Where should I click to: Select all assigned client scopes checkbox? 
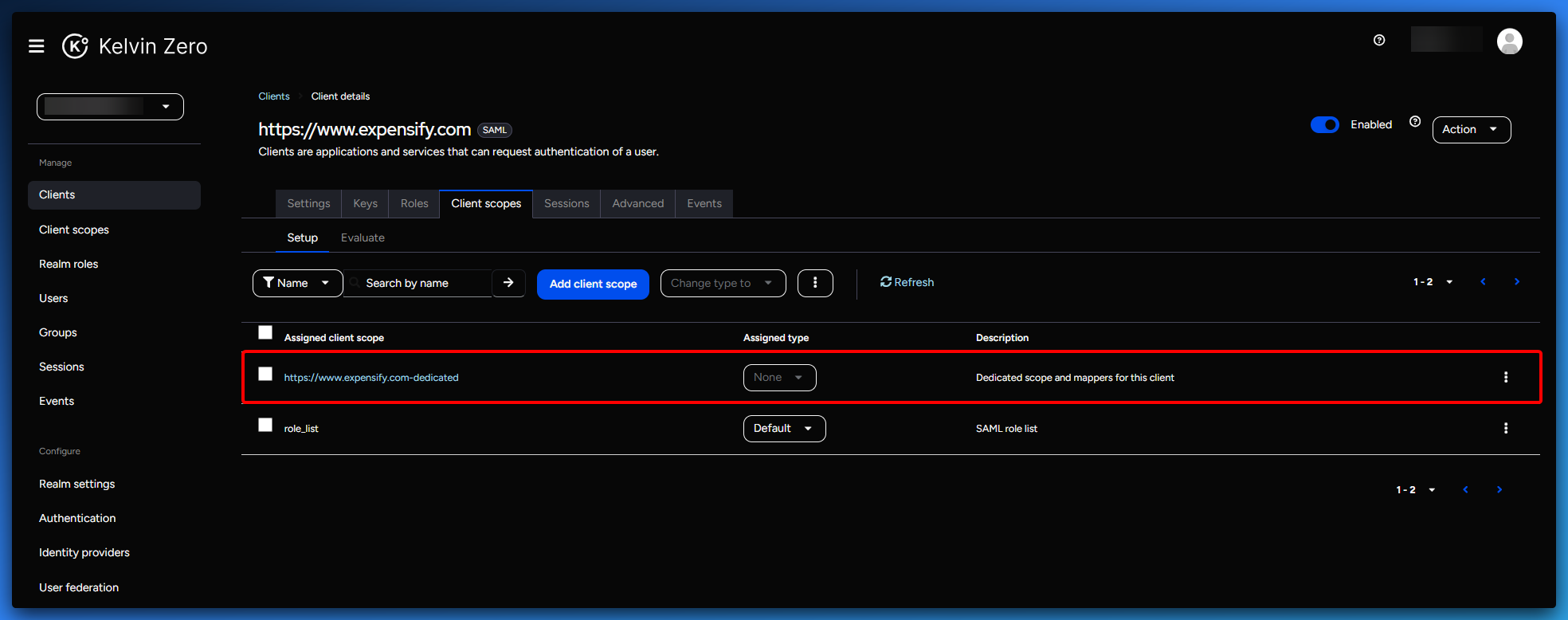[x=265, y=332]
